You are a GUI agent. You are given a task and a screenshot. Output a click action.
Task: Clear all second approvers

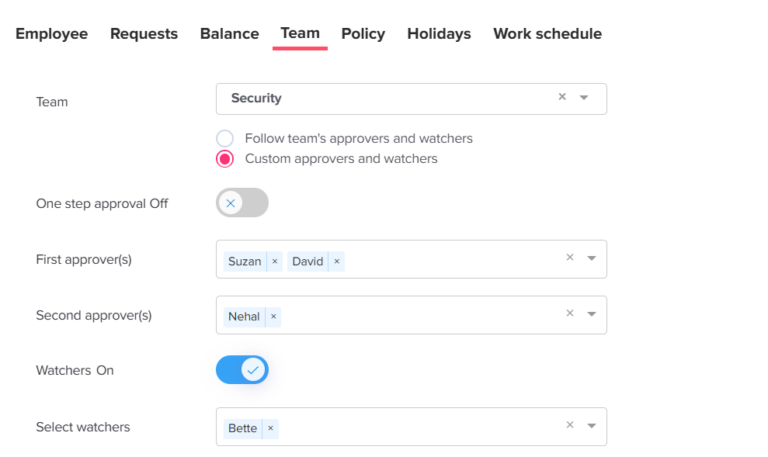(x=570, y=313)
